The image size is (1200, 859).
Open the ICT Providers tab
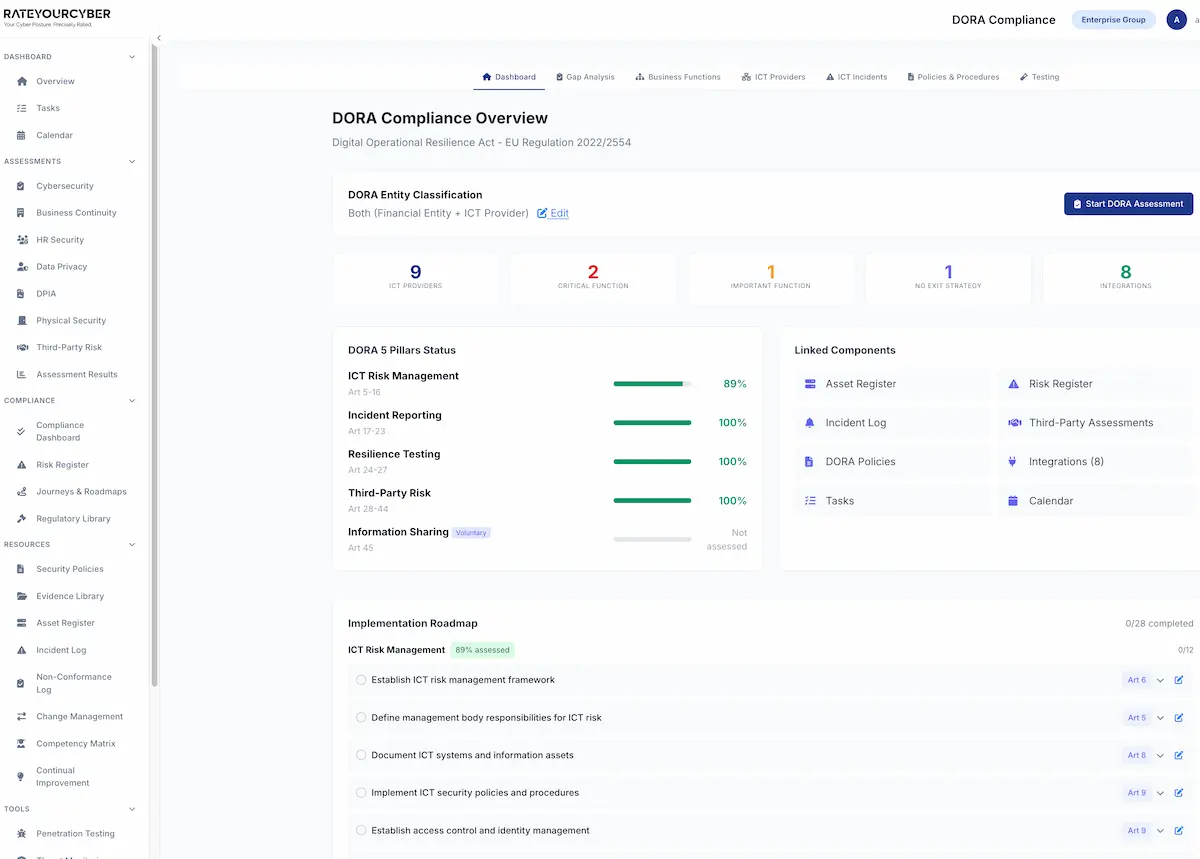click(x=773, y=76)
